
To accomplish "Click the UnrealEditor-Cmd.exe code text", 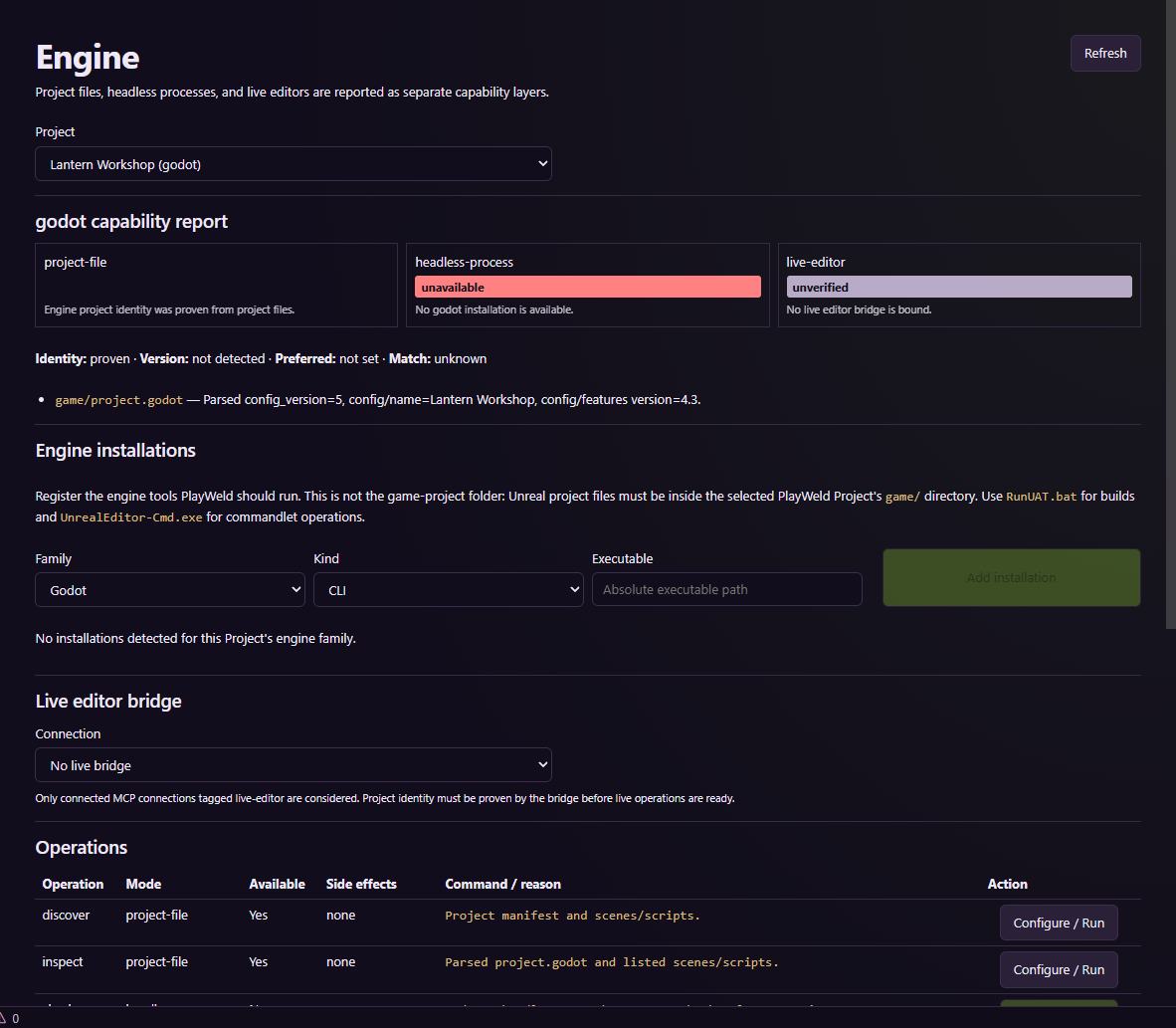I will coord(131,517).
